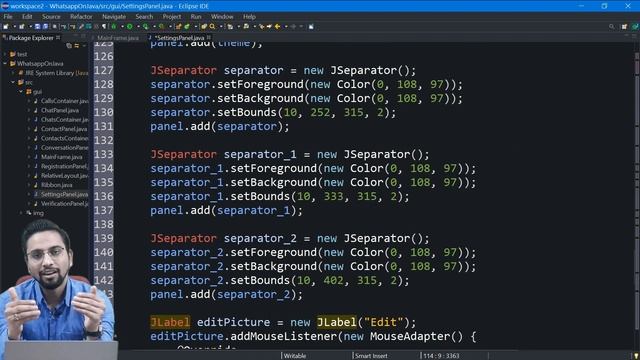Click Smart Insert in status bar
640x360 pixels.
[x=371, y=356]
